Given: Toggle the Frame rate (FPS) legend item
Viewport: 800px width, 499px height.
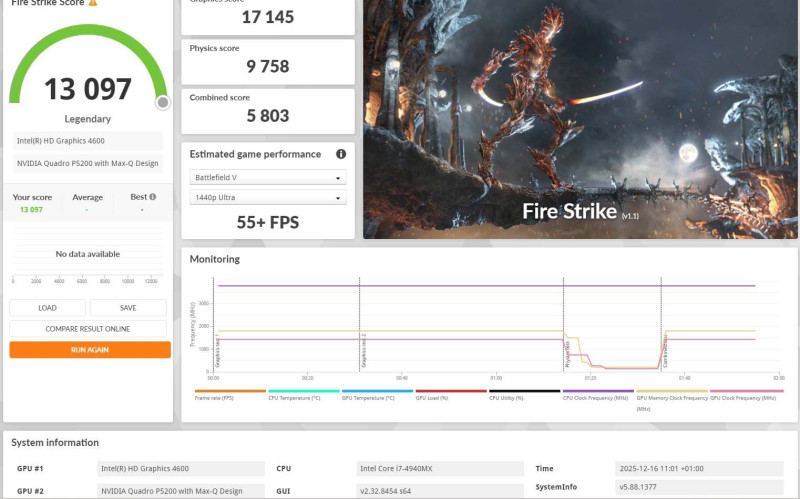Looking at the screenshot, I should click(x=230, y=395).
